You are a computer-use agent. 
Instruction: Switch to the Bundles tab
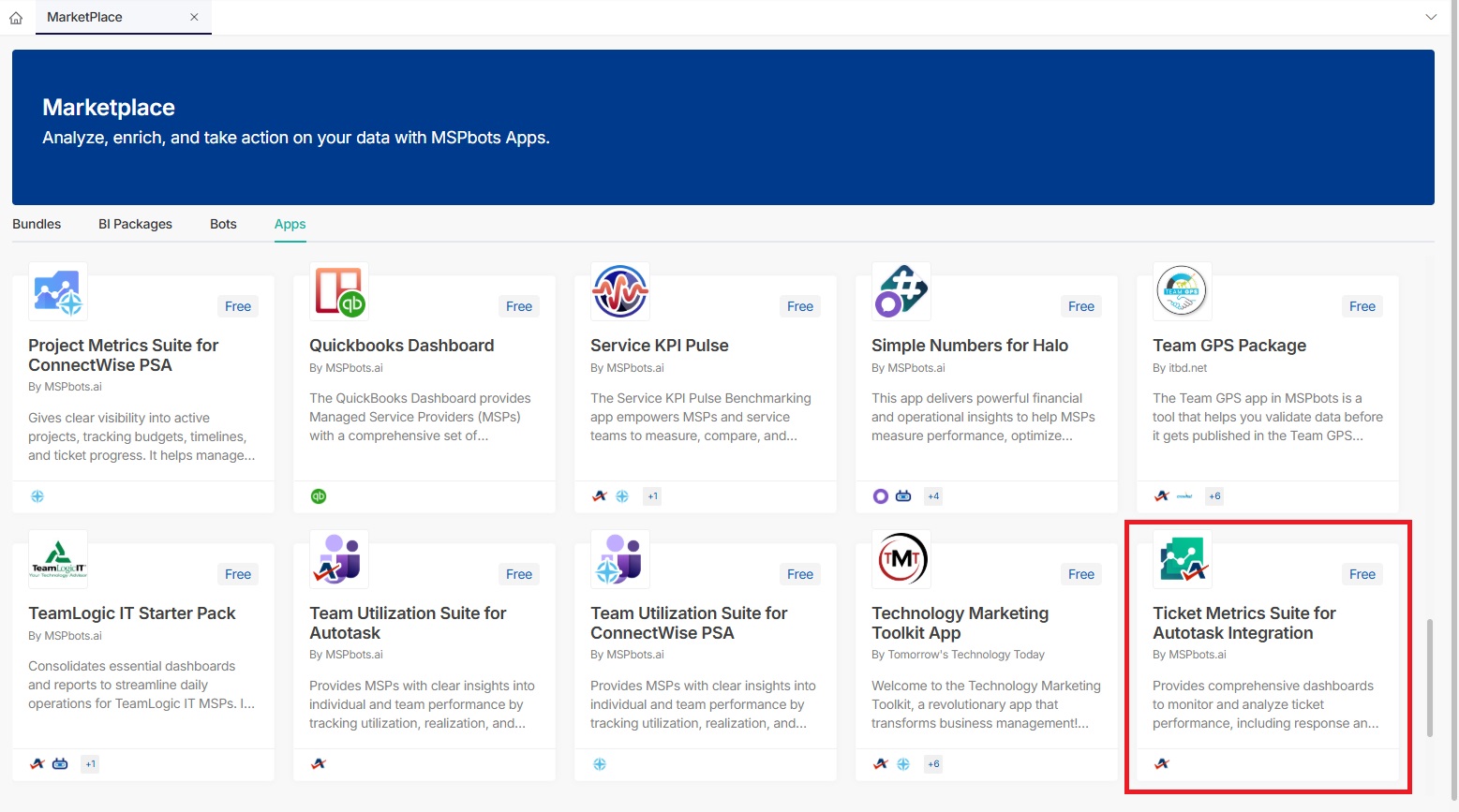[x=36, y=224]
